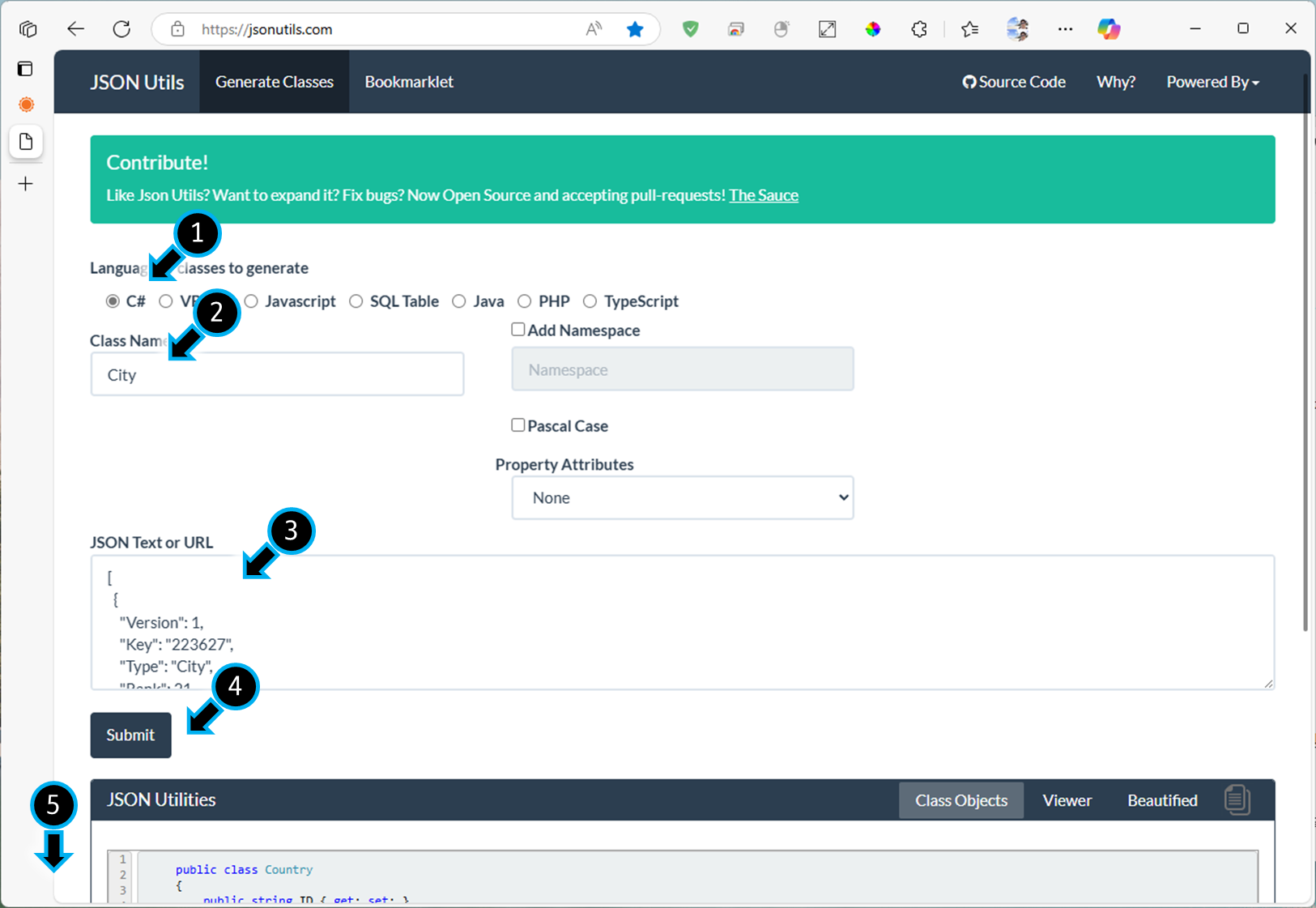Click the JSON Utils brand link
This screenshot has height=908, width=1316.
(137, 83)
